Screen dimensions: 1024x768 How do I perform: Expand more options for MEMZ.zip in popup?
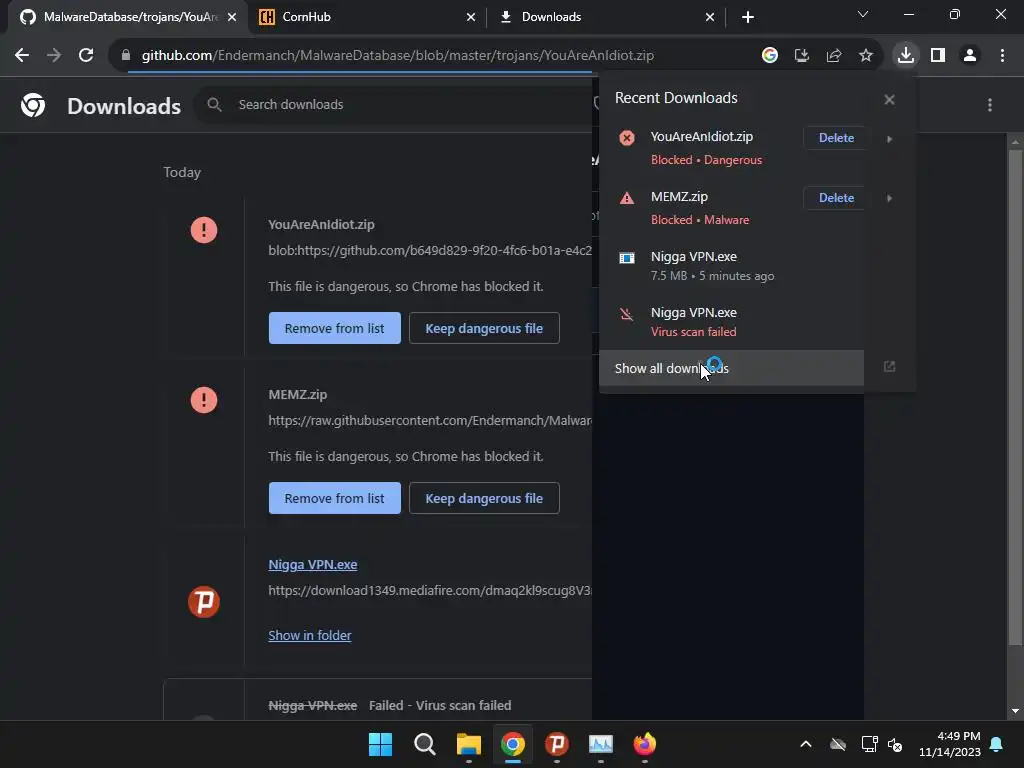tap(889, 198)
